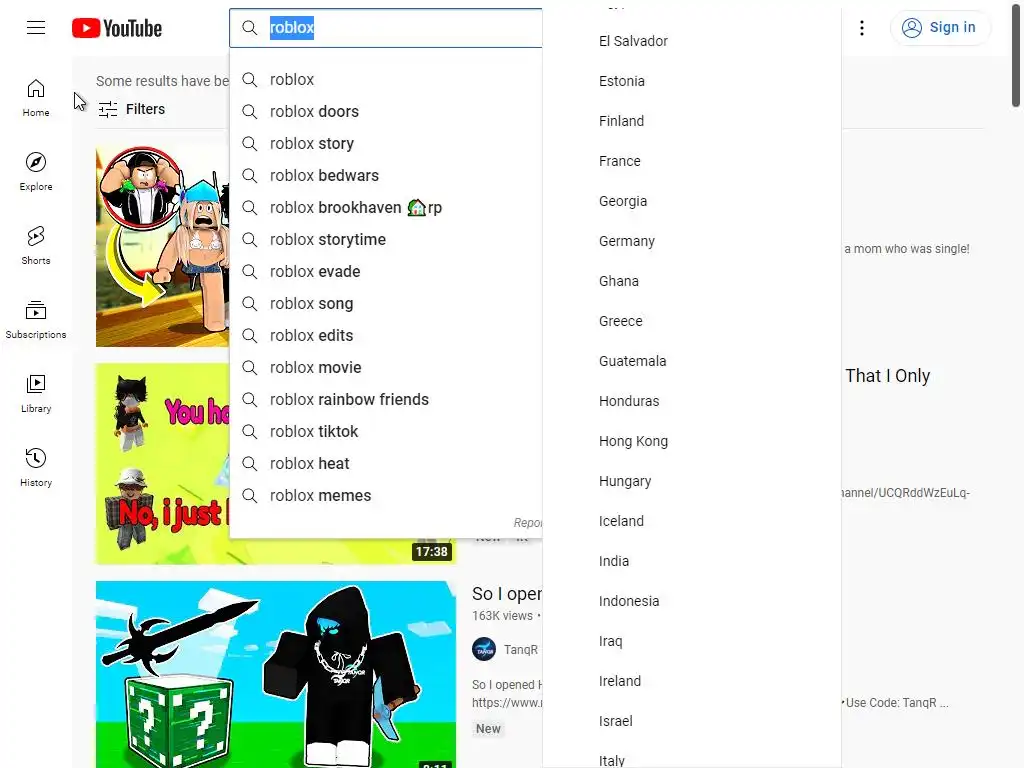This screenshot has height=768, width=1024.
Task: Click the search magnifier in search box
Action: (249, 27)
